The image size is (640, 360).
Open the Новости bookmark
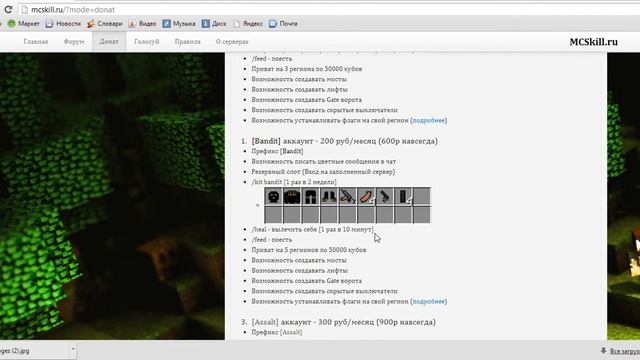[x=63, y=24]
